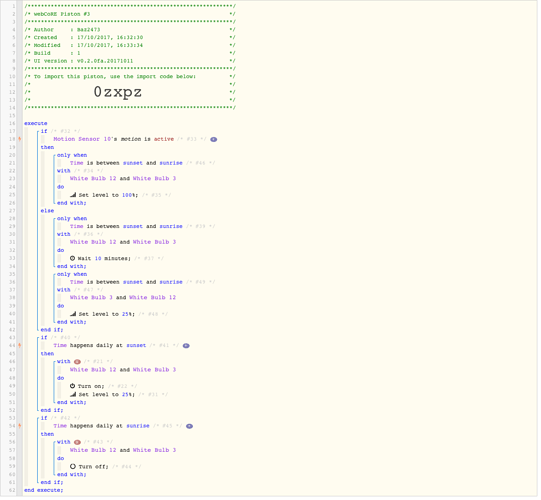The image size is (541, 500).
Task: Click 'sunset' on line 36
Action: 133,283
